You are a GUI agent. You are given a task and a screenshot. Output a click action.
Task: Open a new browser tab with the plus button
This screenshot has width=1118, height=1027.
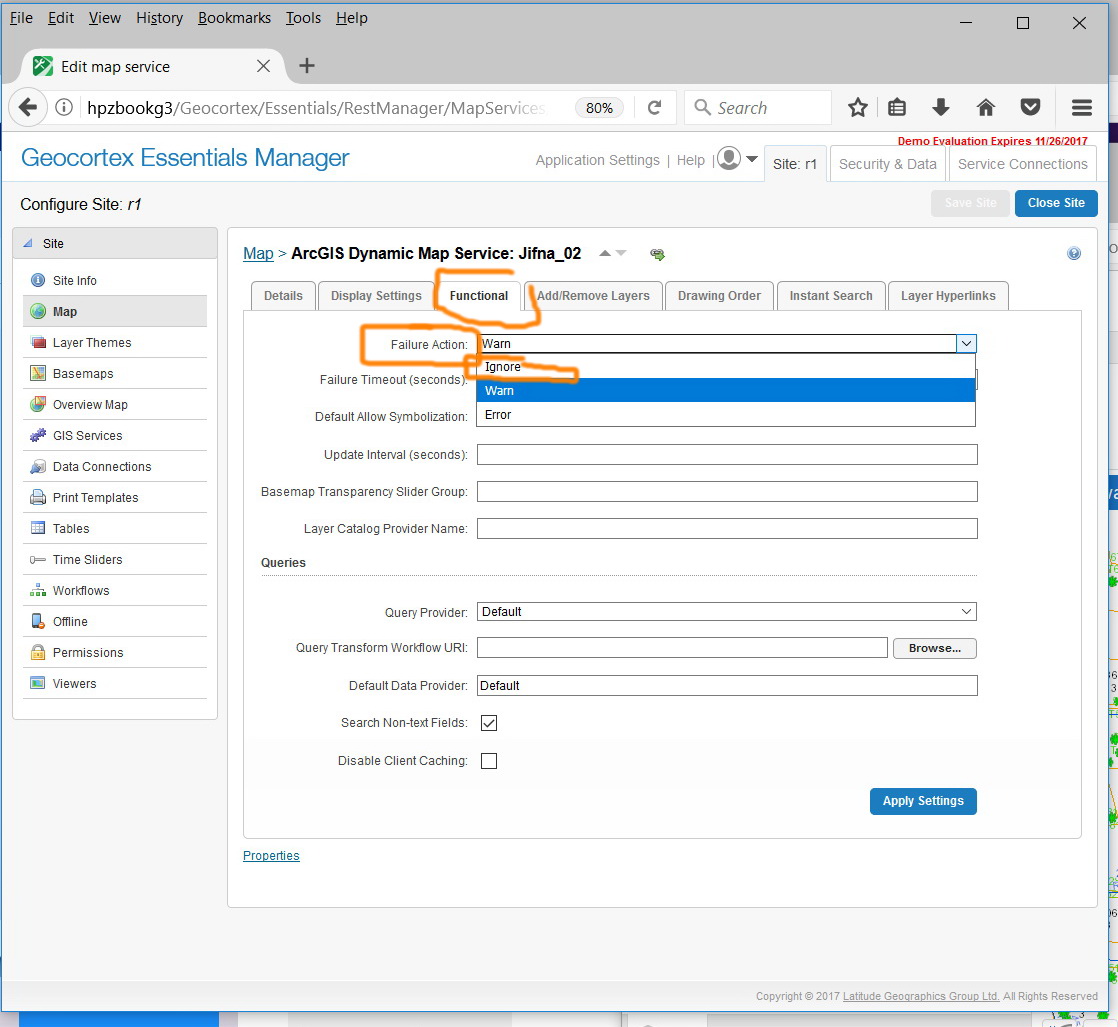click(x=307, y=66)
